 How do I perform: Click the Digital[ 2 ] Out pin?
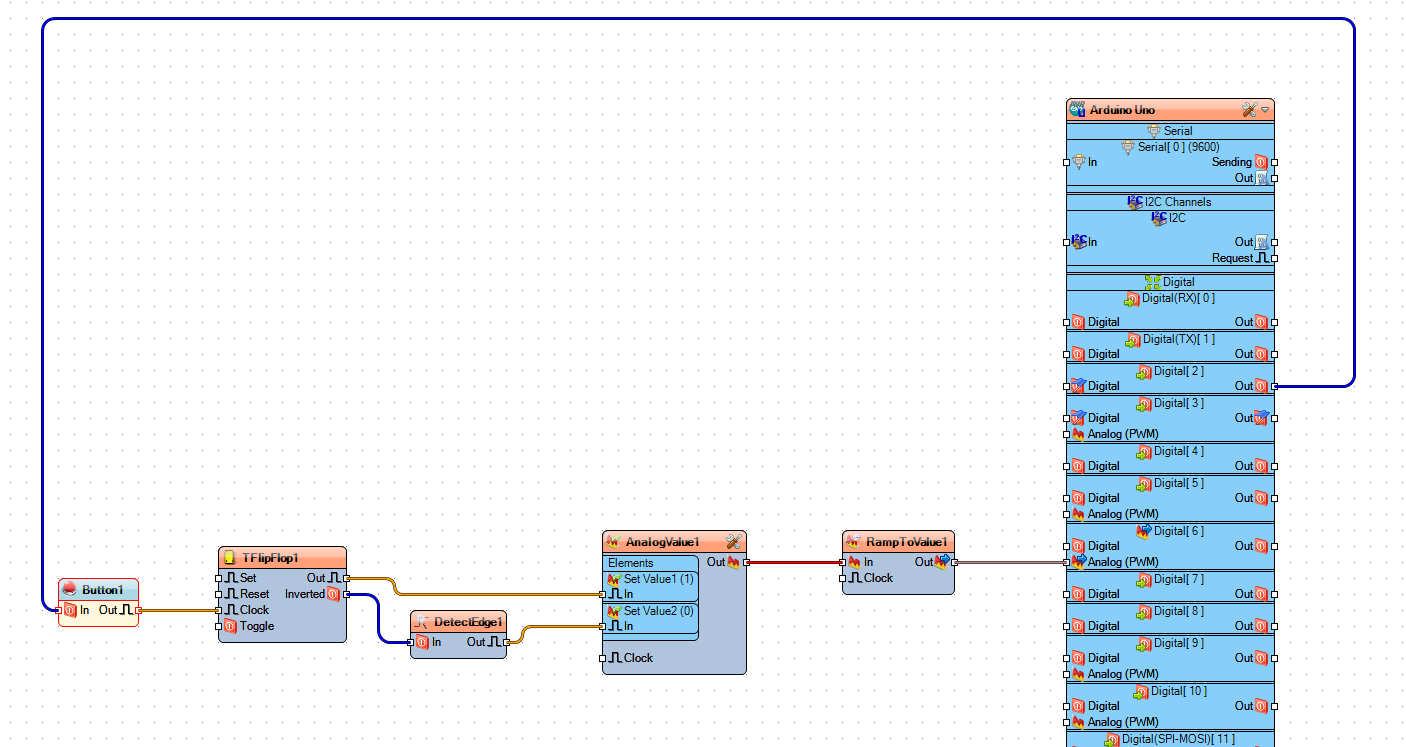click(x=1275, y=386)
